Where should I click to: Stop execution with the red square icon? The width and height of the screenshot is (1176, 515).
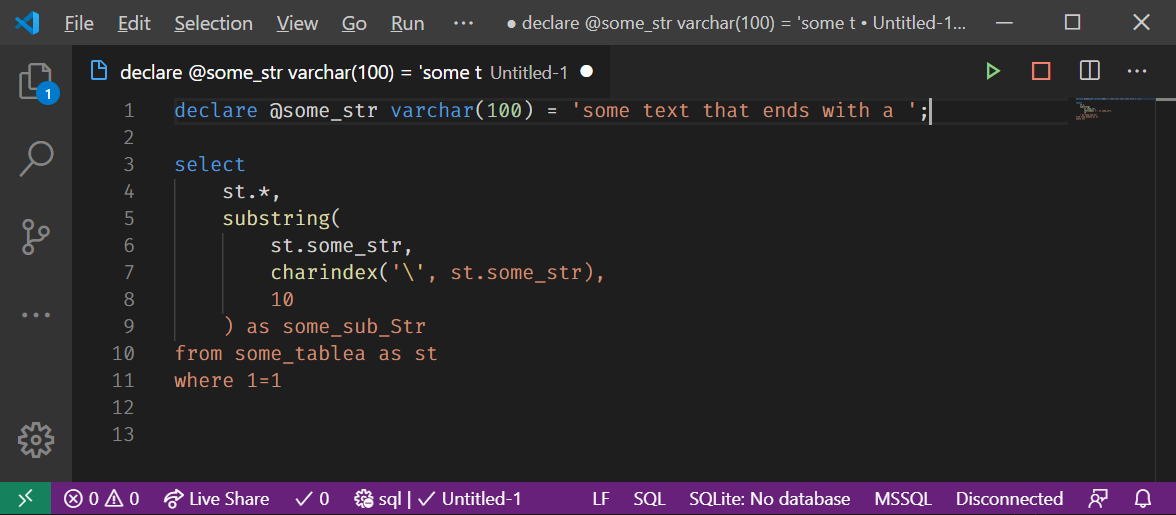point(1041,71)
